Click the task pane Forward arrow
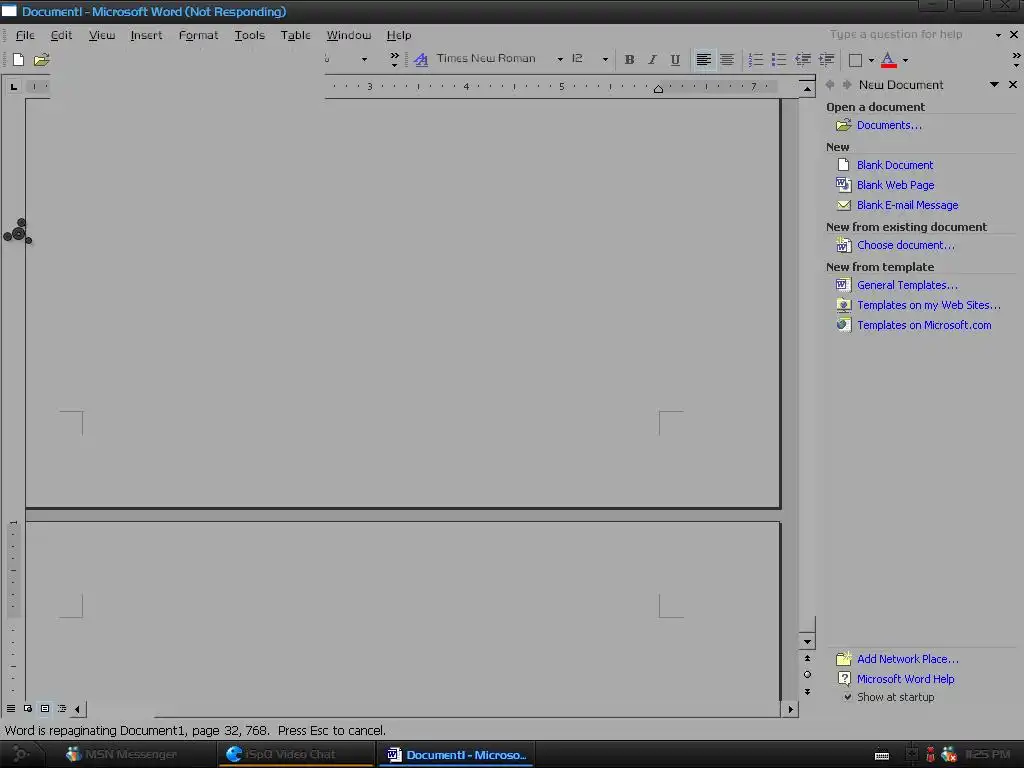 click(846, 84)
